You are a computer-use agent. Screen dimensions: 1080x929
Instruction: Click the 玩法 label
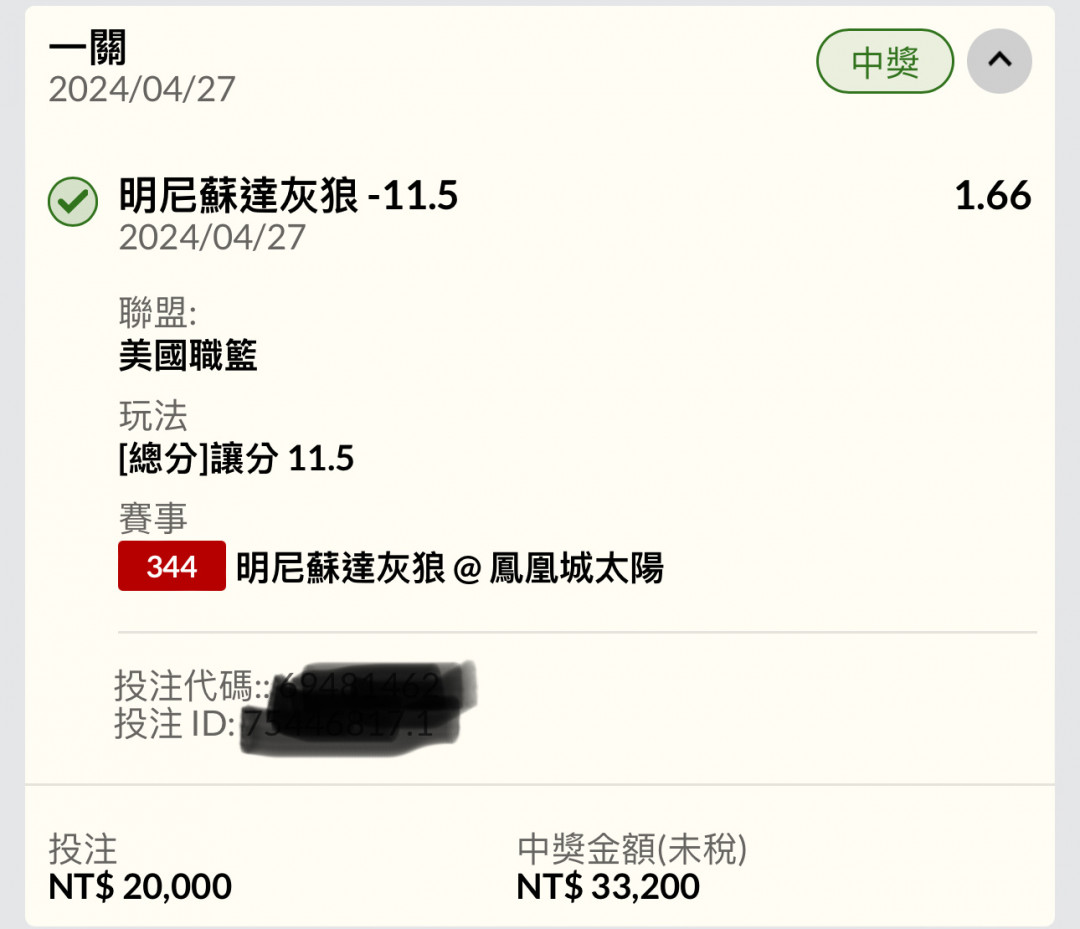[x=153, y=415]
